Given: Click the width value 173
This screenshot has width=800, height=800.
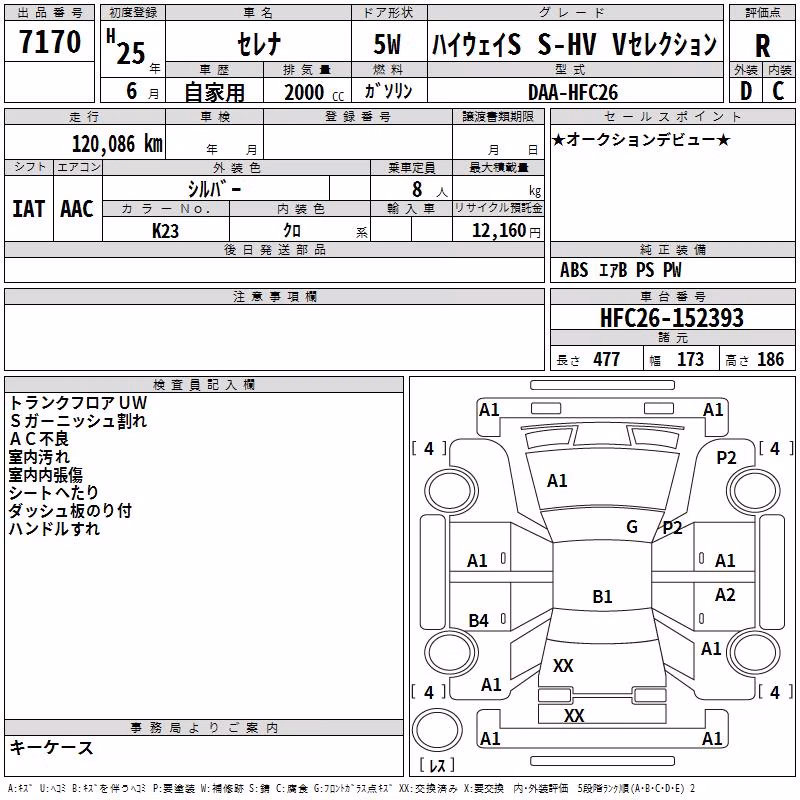Looking at the screenshot, I should [x=690, y=360].
